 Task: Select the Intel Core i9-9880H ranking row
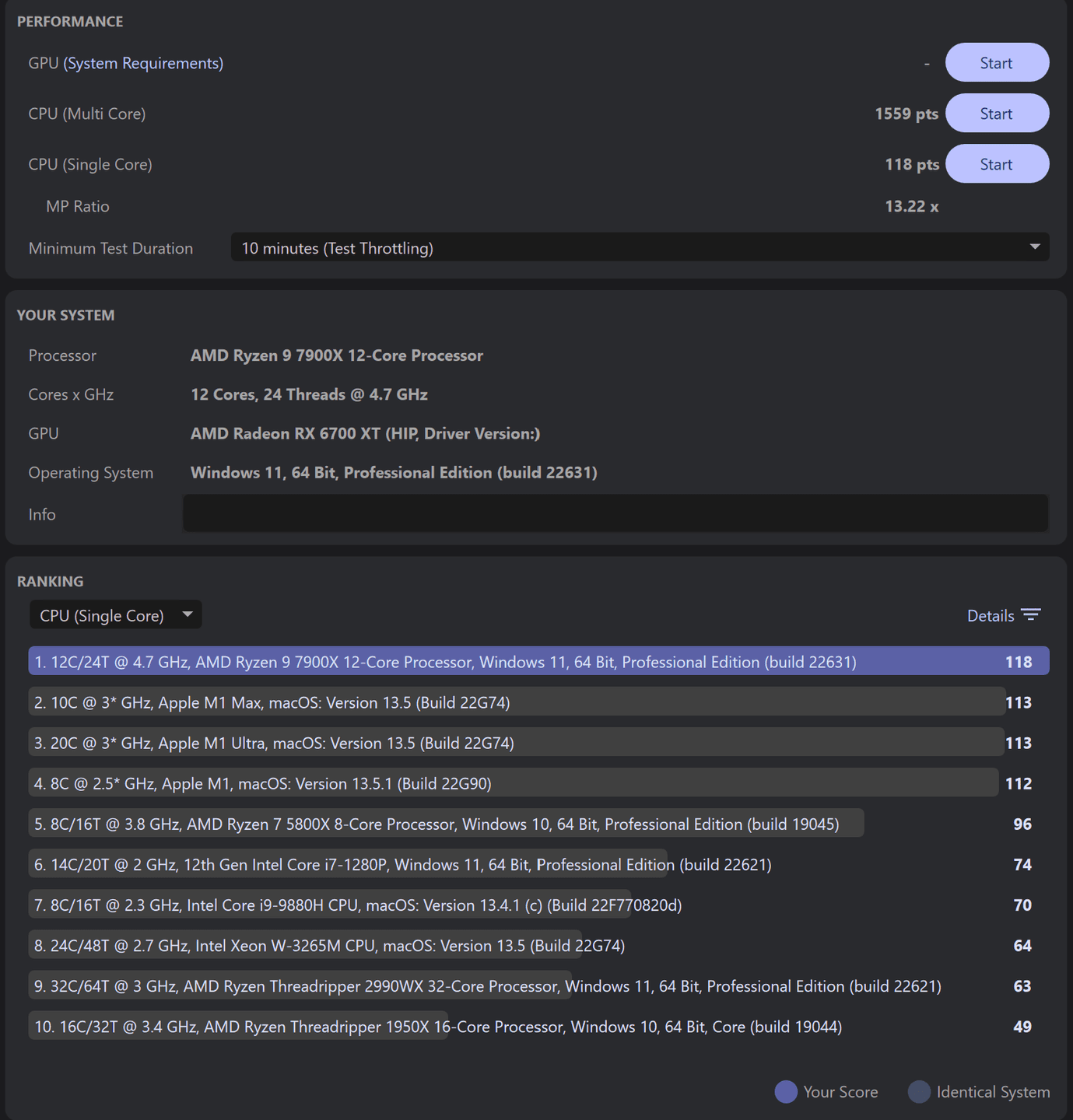(538, 905)
